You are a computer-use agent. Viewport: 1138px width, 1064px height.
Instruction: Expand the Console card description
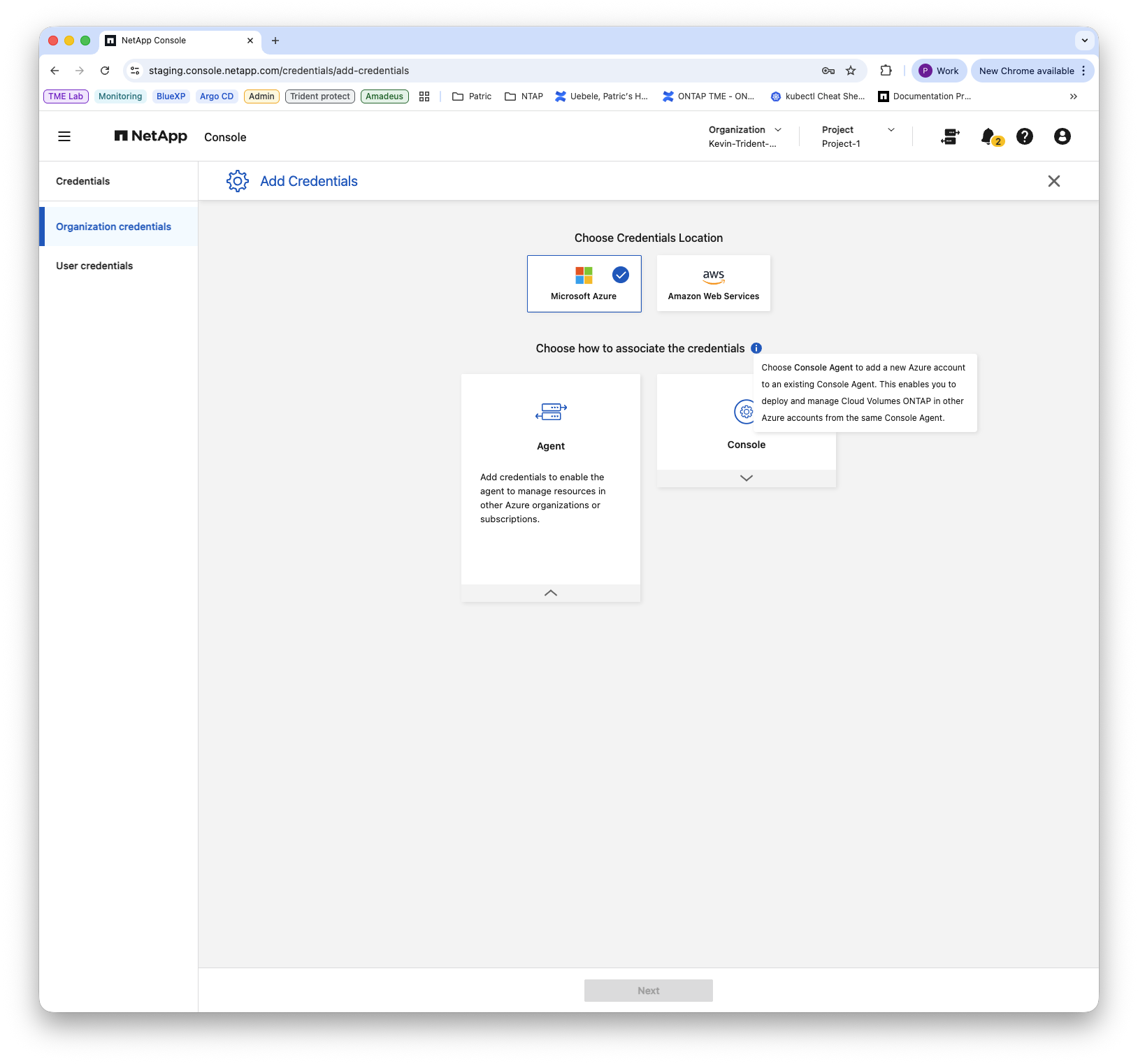click(747, 478)
